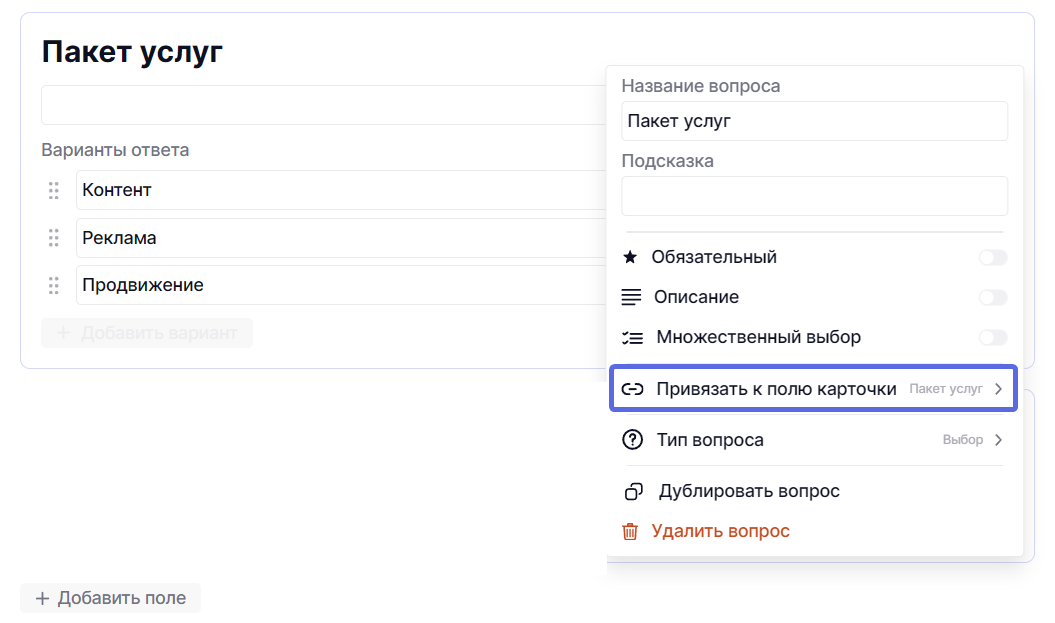Viewport: 1055px width, 623px height.
Task: Click the checklist icon for Множественный выбор
Action: pos(631,337)
